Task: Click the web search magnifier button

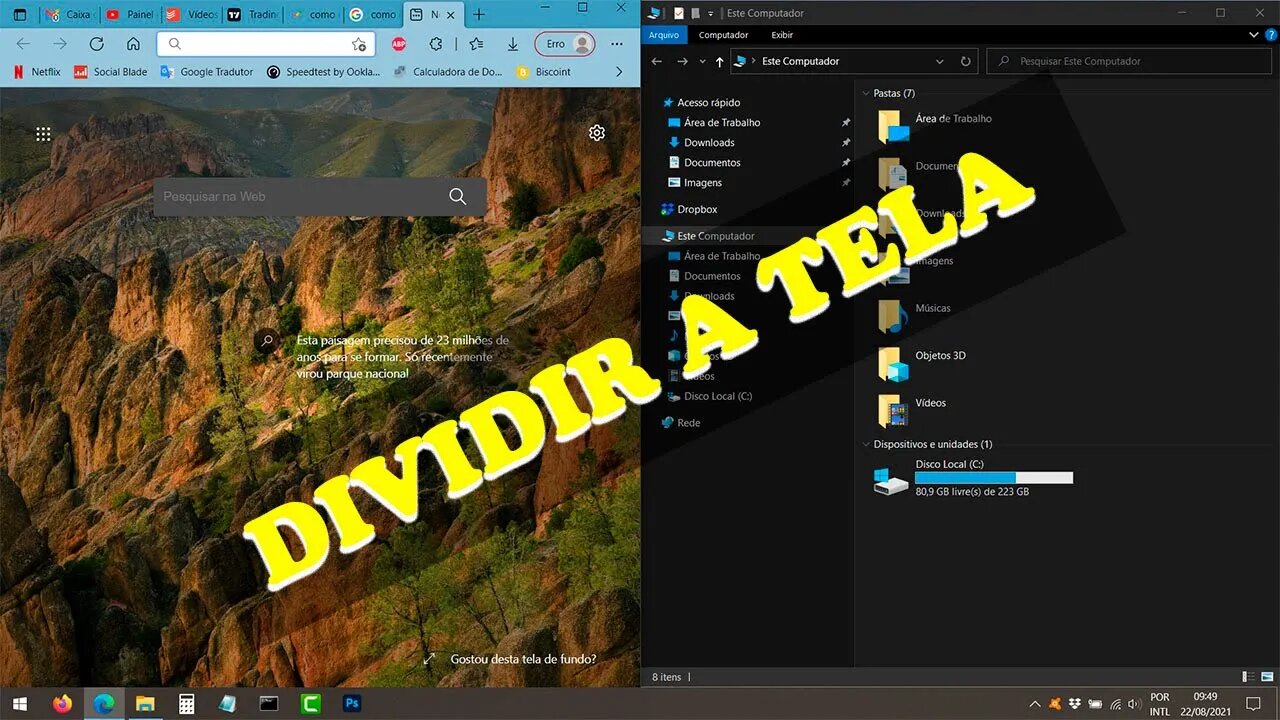Action: [458, 197]
